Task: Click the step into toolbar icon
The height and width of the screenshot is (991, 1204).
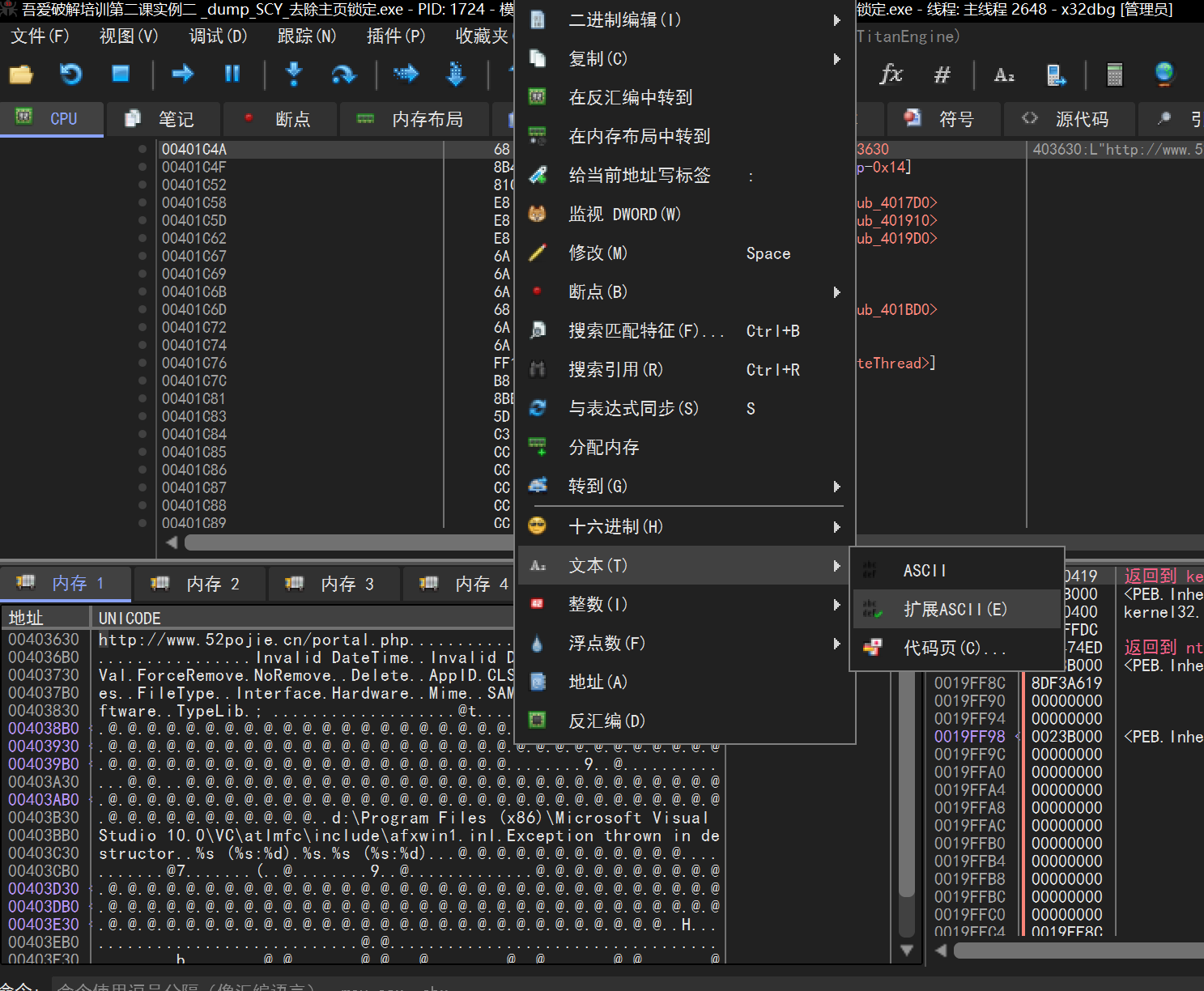Action: (294, 74)
